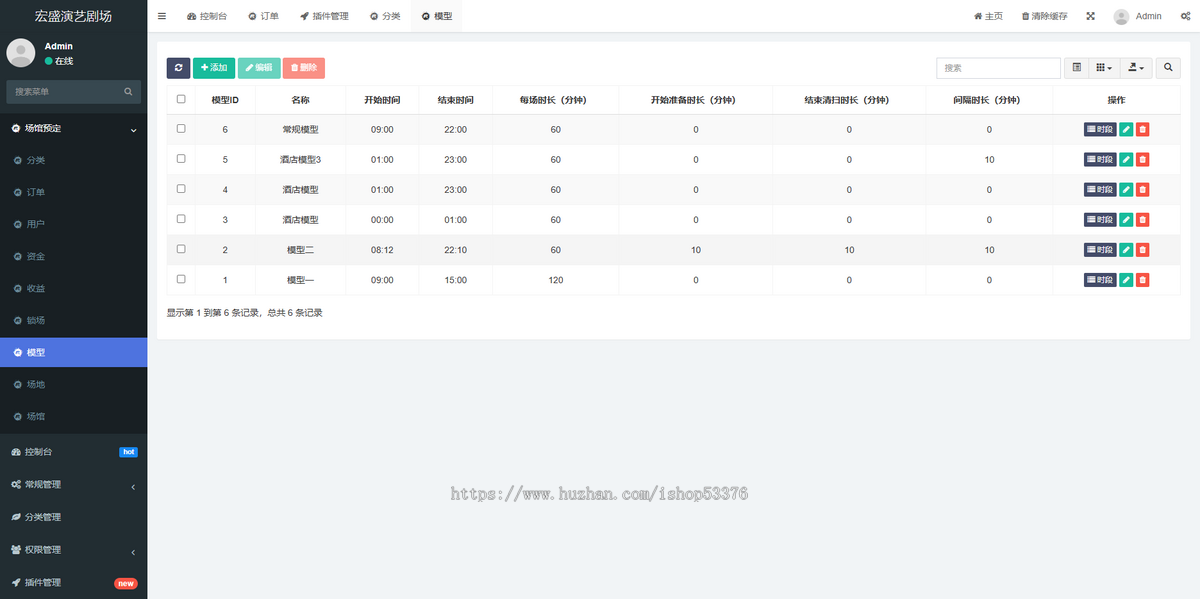Open settings gears icon at top right
The width and height of the screenshot is (1200, 599).
(x=1186, y=16)
